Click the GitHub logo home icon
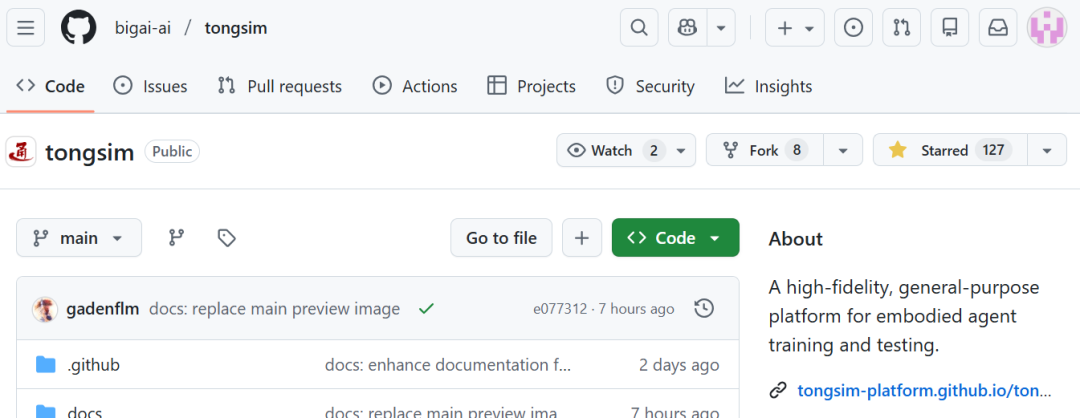This screenshot has height=418, width=1080. pyautogui.click(x=78, y=28)
